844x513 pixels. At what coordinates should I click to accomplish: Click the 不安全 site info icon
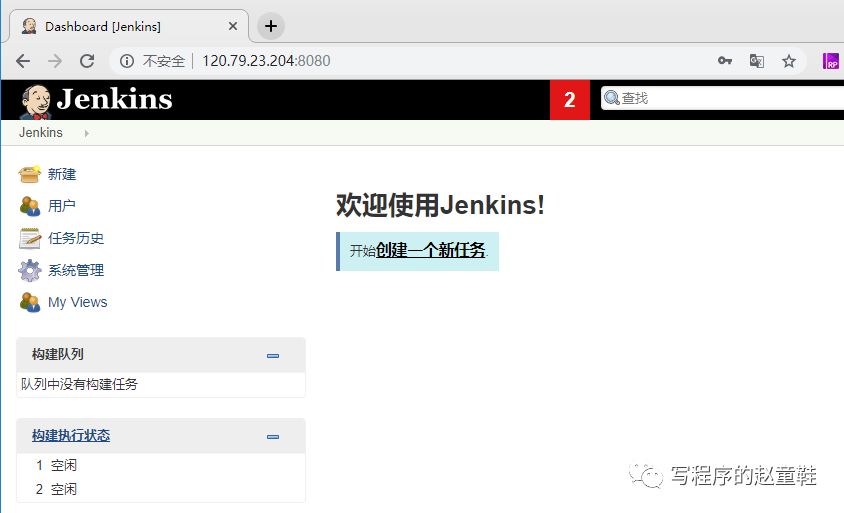(126, 61)
